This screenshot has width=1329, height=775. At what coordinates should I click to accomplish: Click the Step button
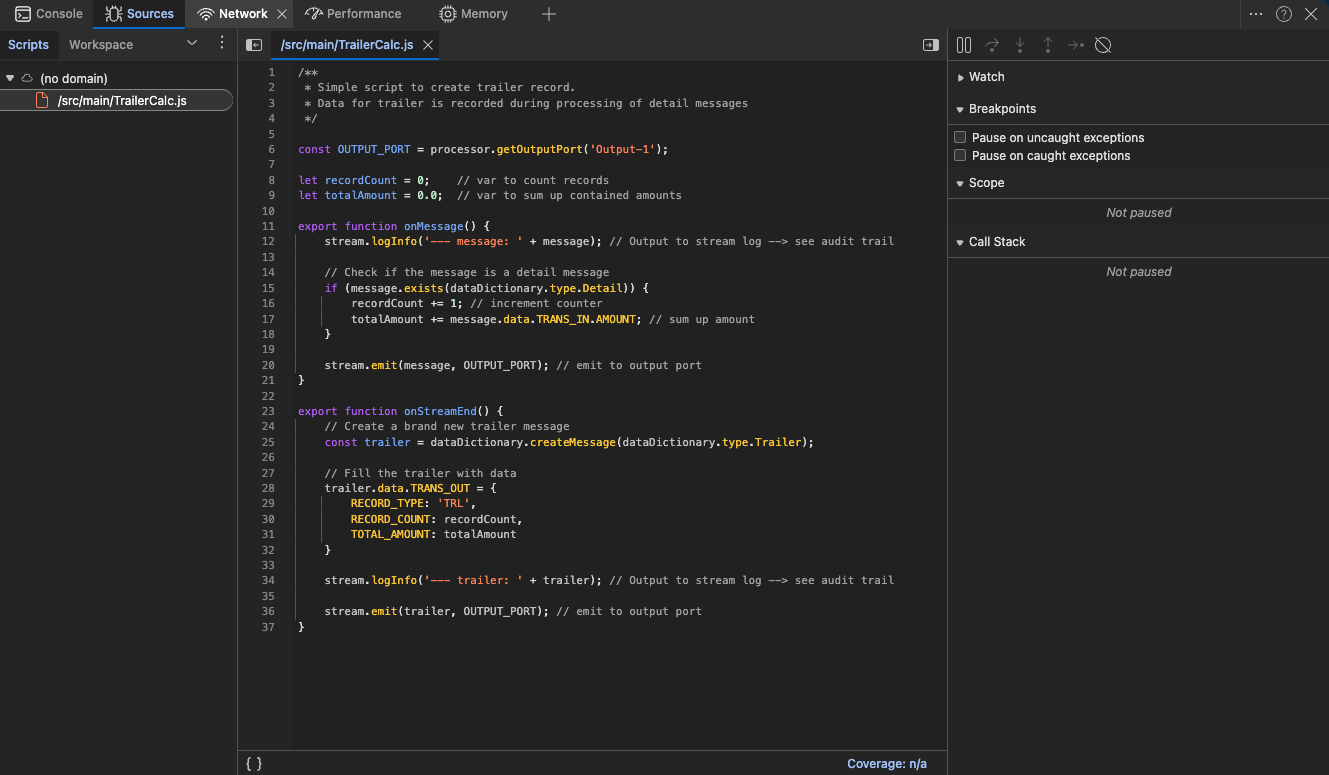pyautogui.click(x=1075, y=45)
